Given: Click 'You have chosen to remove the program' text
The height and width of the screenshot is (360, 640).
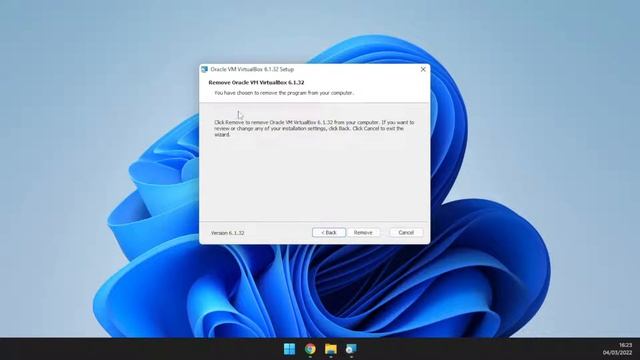Looking at the screenshot, I should [284, 93].
